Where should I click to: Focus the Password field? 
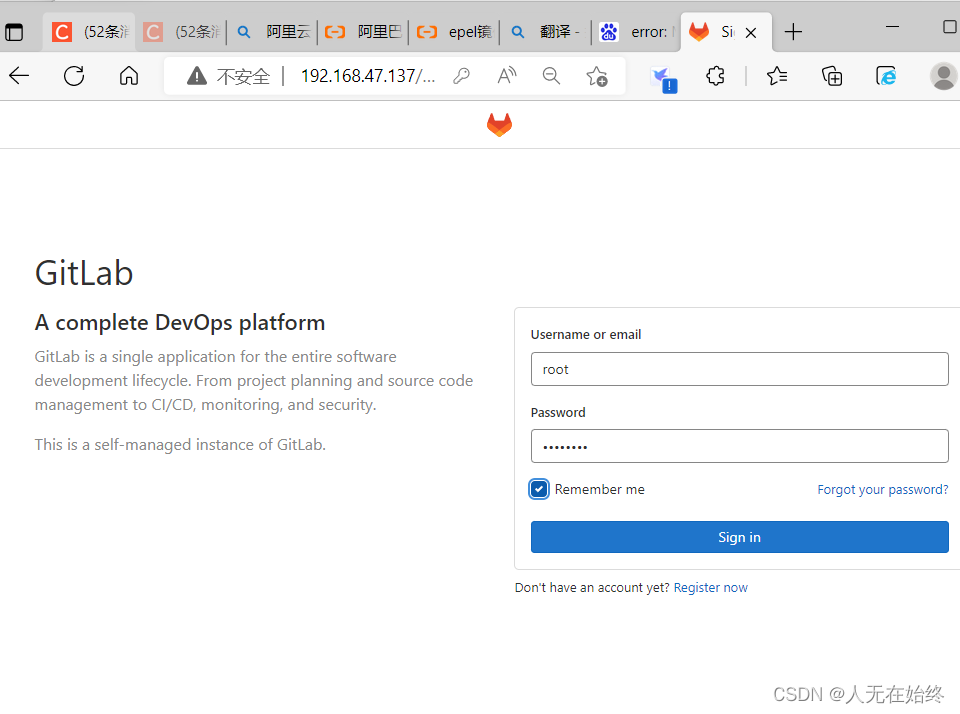(740, 446)
